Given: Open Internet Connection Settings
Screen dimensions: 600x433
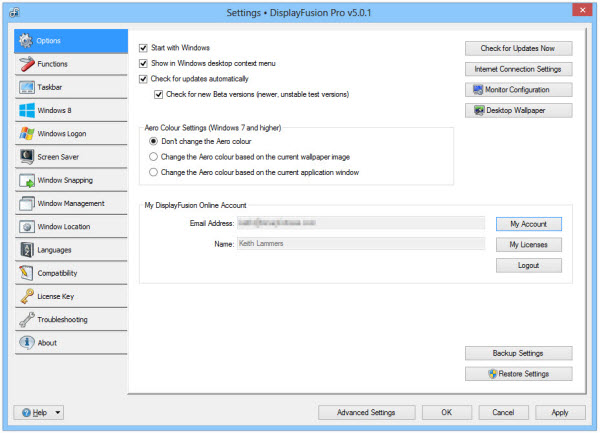Looking at the screenshot, I should pyautogui.click(x=518, y=69).
